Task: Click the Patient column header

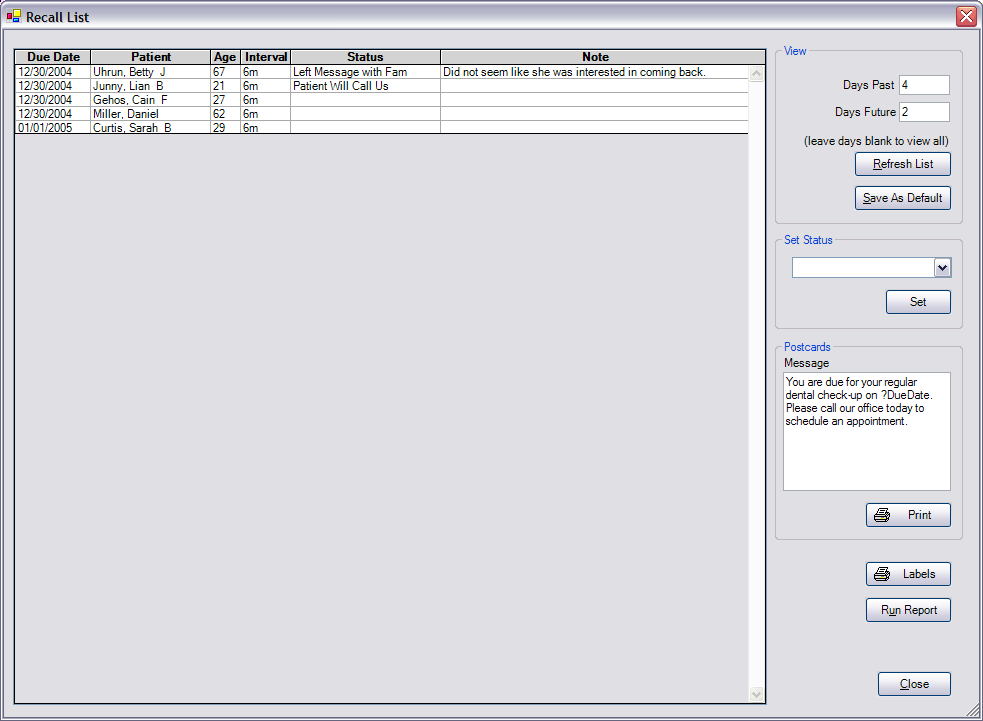Action: 151,57
